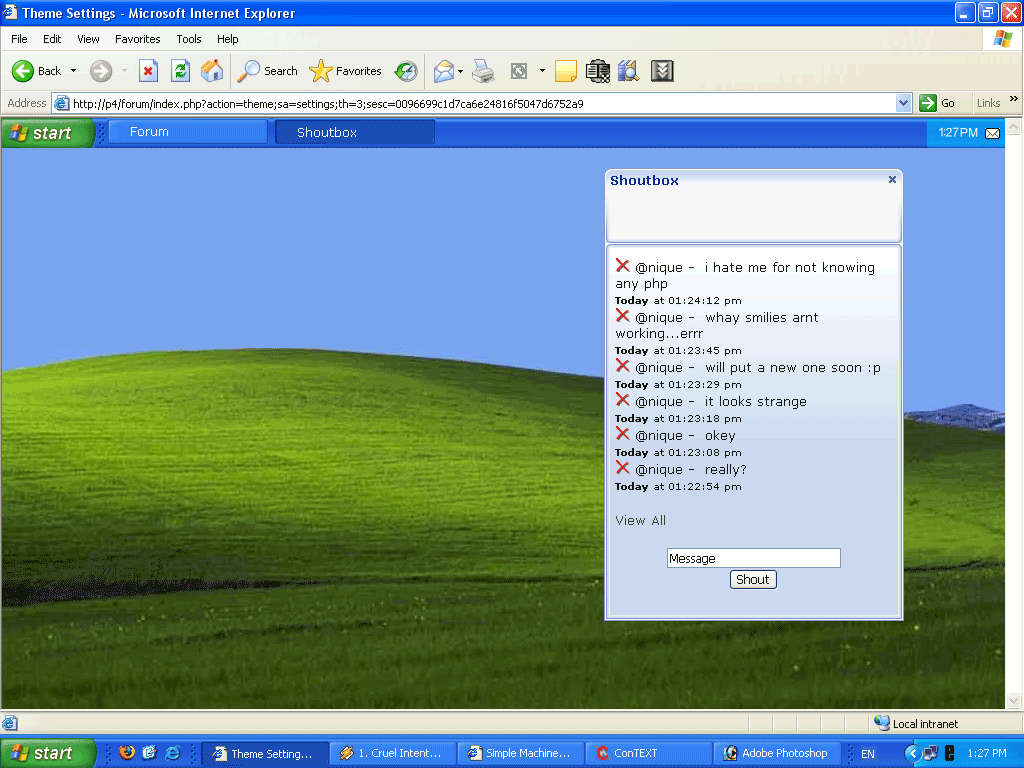Show hidden tray icons with the arrow
This screenshot has width=1024, height=768.
click(912, 753)
